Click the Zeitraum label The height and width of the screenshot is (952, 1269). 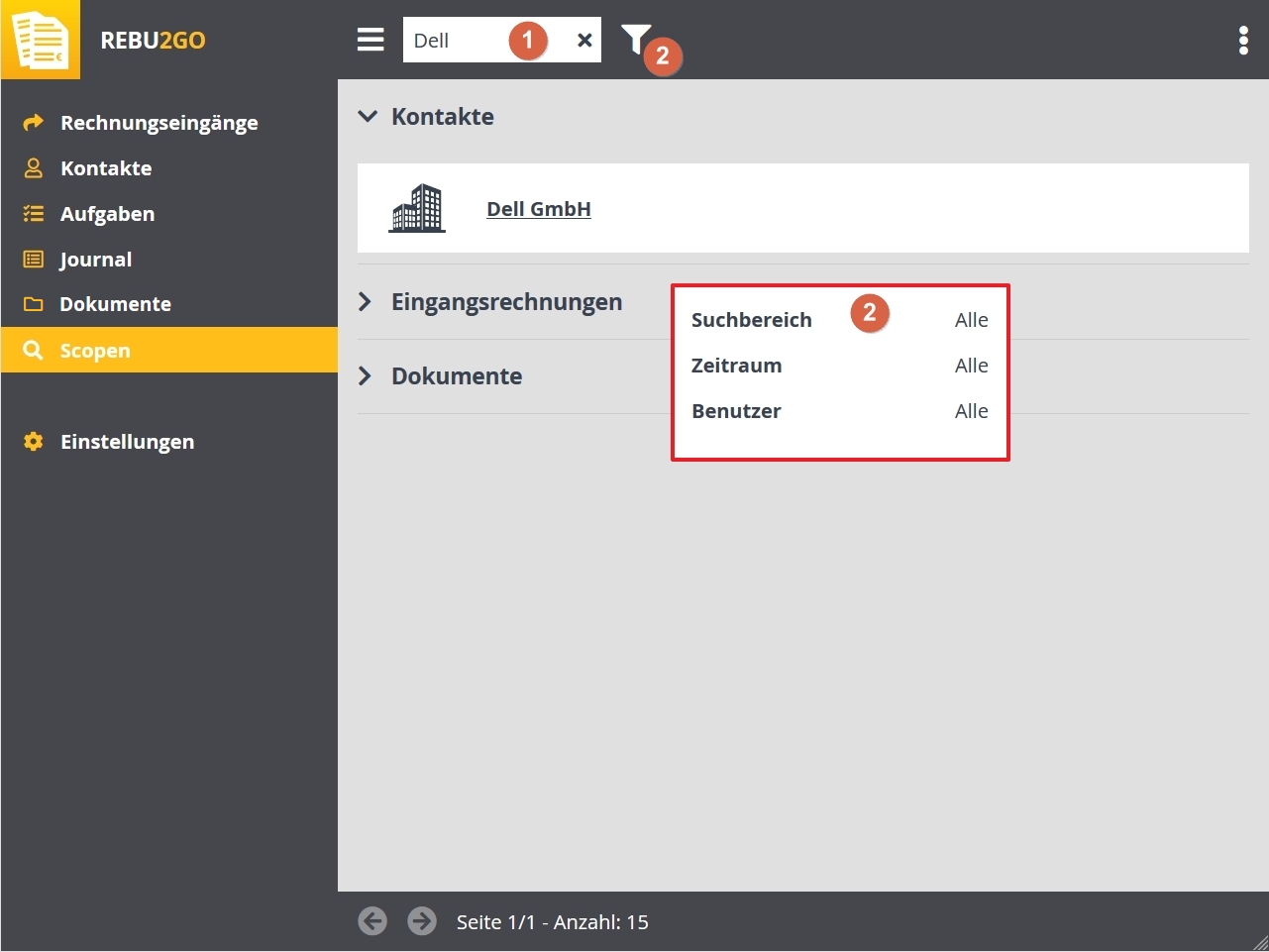click(x=737, y=366)
